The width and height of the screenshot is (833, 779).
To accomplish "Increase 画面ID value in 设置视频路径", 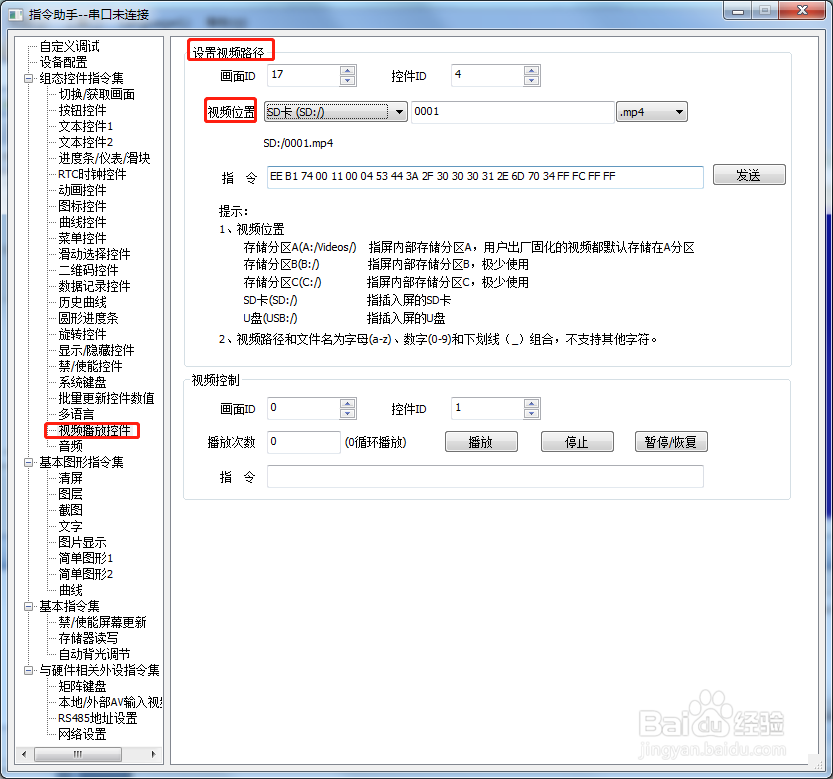I will pos(347,71).
